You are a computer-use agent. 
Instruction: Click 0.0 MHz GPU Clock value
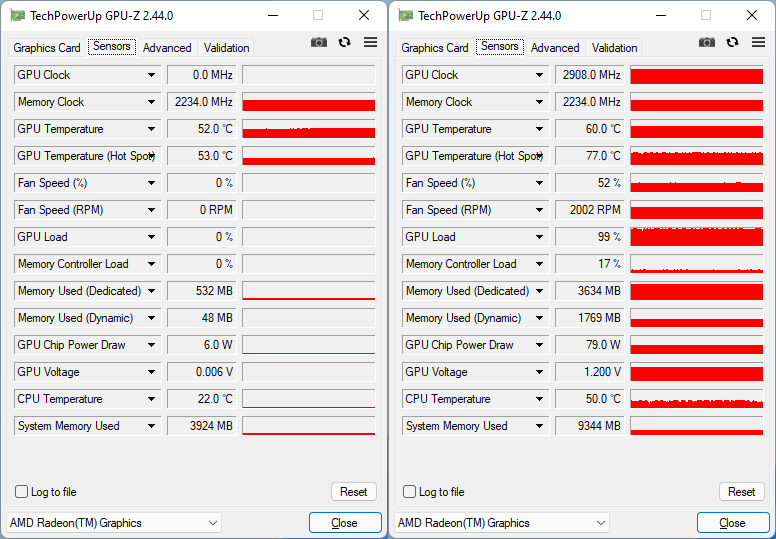tap(202, 75)
